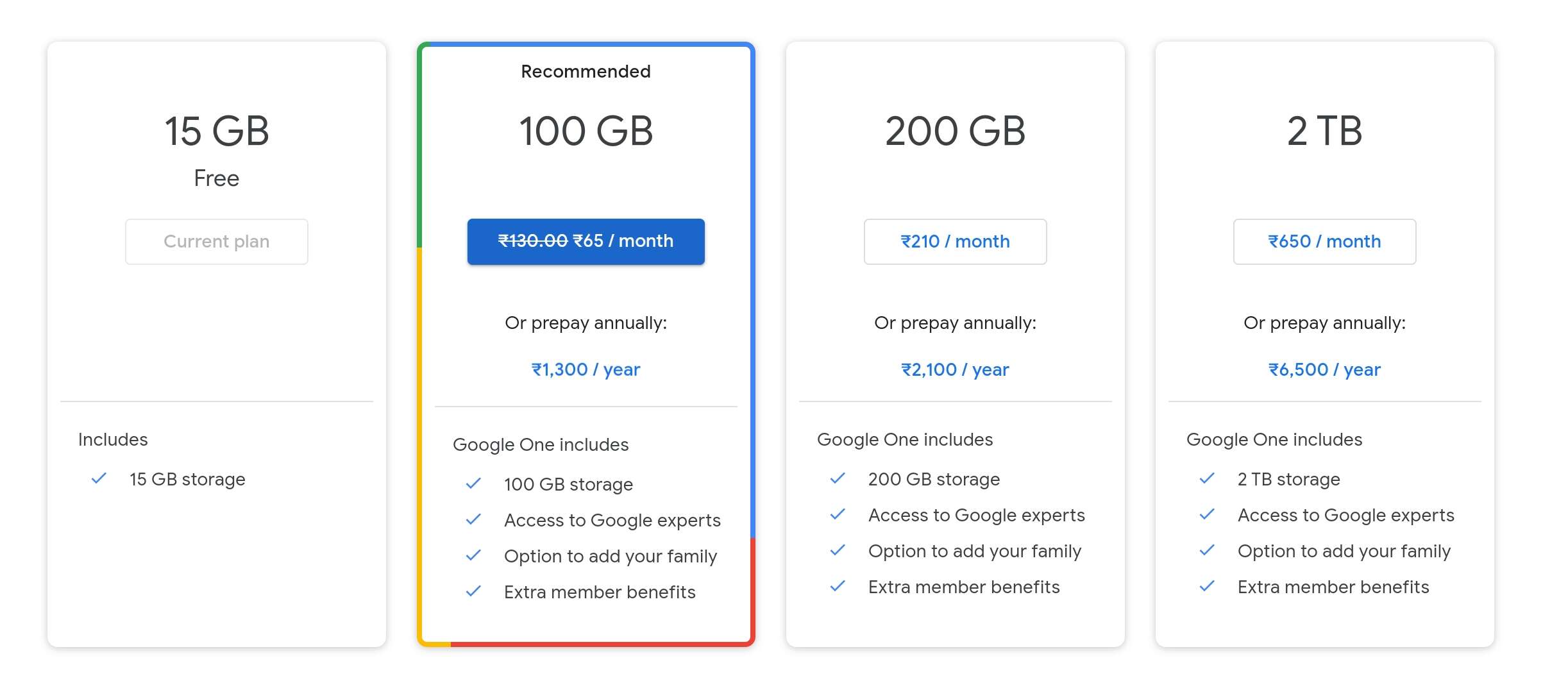Click the checkmark beside 200 GB storage
The width and height of the screenshot is (1568, 690).
point(837,478)
